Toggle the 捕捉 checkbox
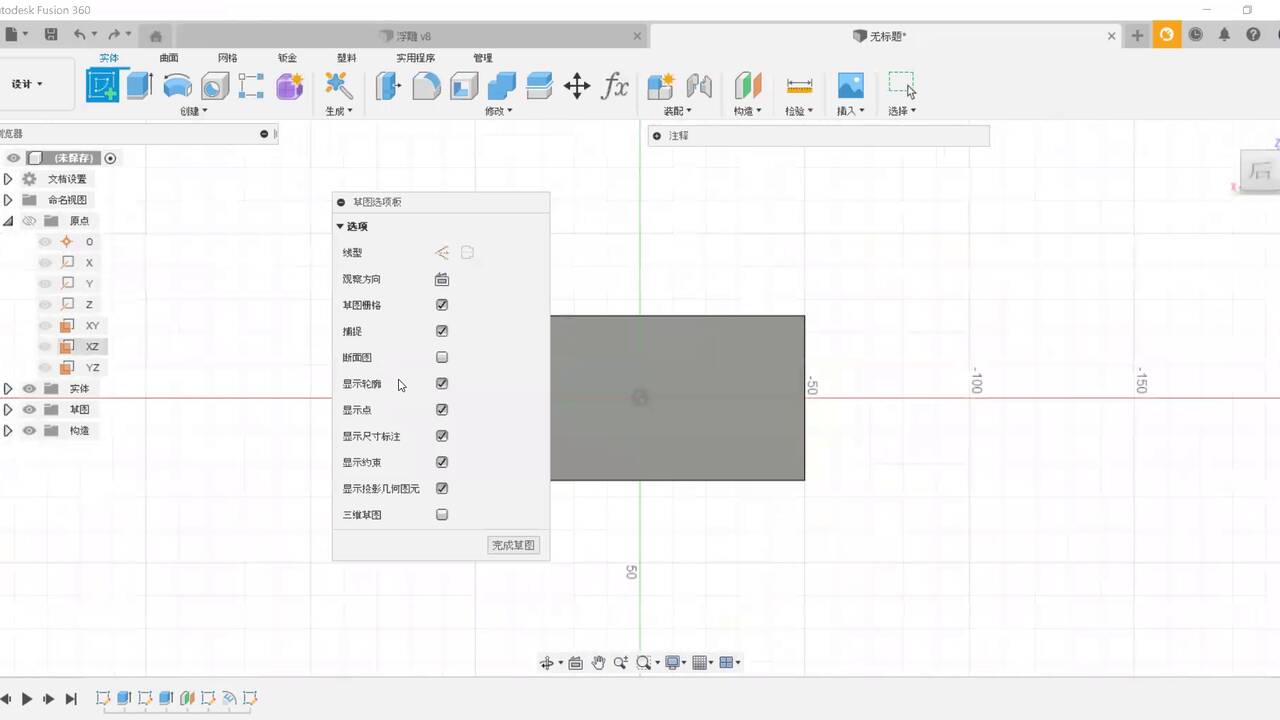 pos(442,331)
